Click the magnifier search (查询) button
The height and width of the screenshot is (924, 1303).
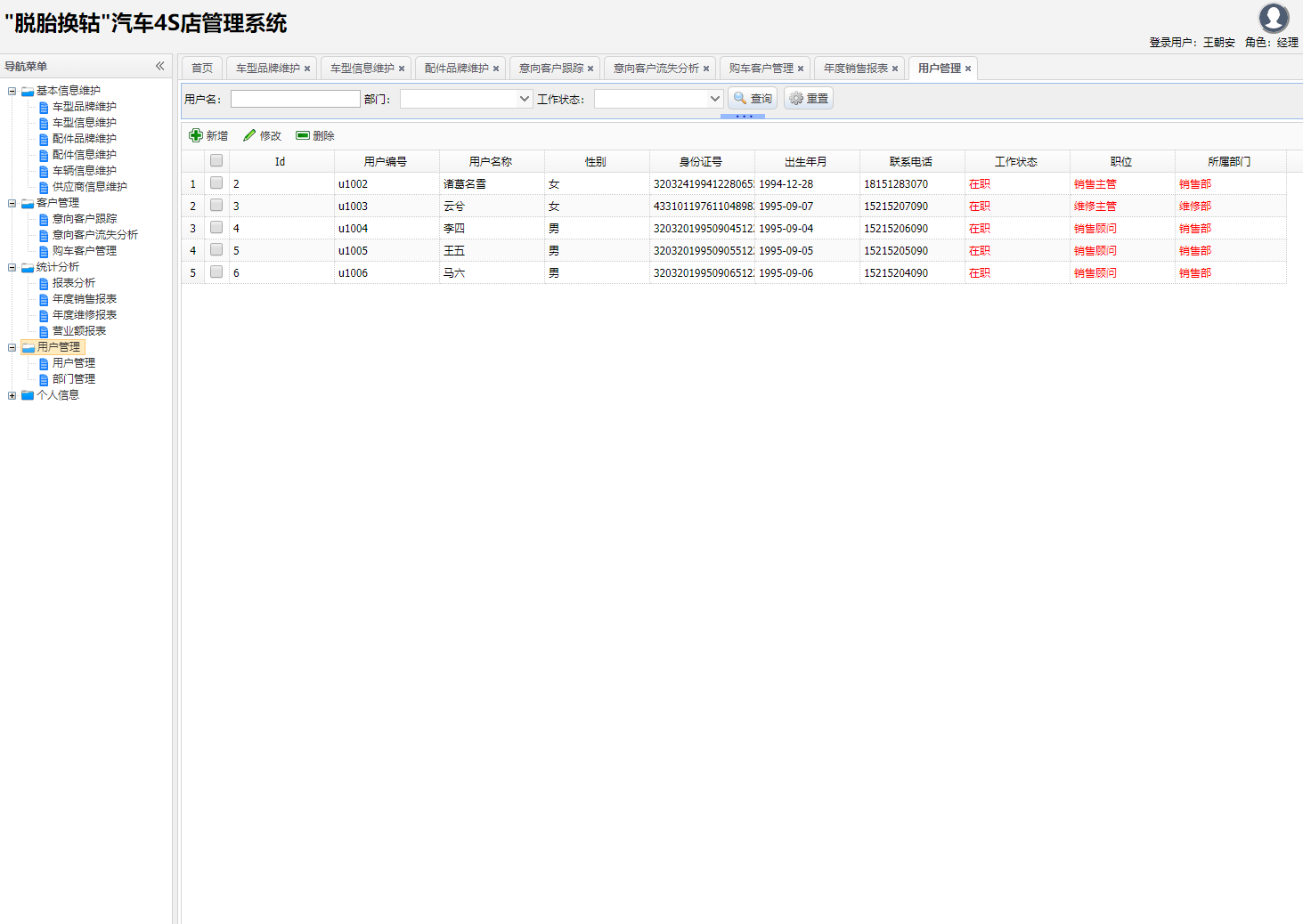tap(753, 99)
